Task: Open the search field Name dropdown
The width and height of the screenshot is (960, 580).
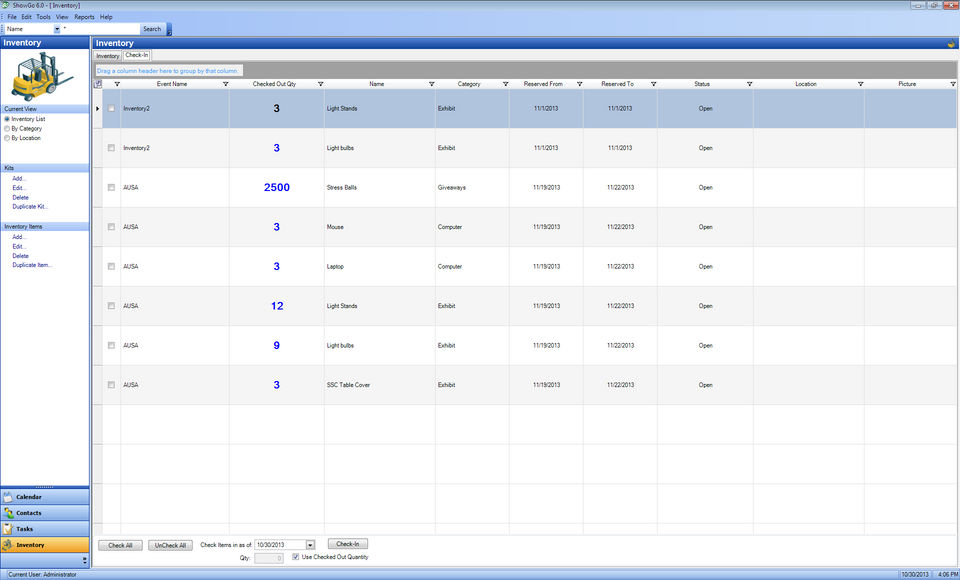Action: [57, 29]
